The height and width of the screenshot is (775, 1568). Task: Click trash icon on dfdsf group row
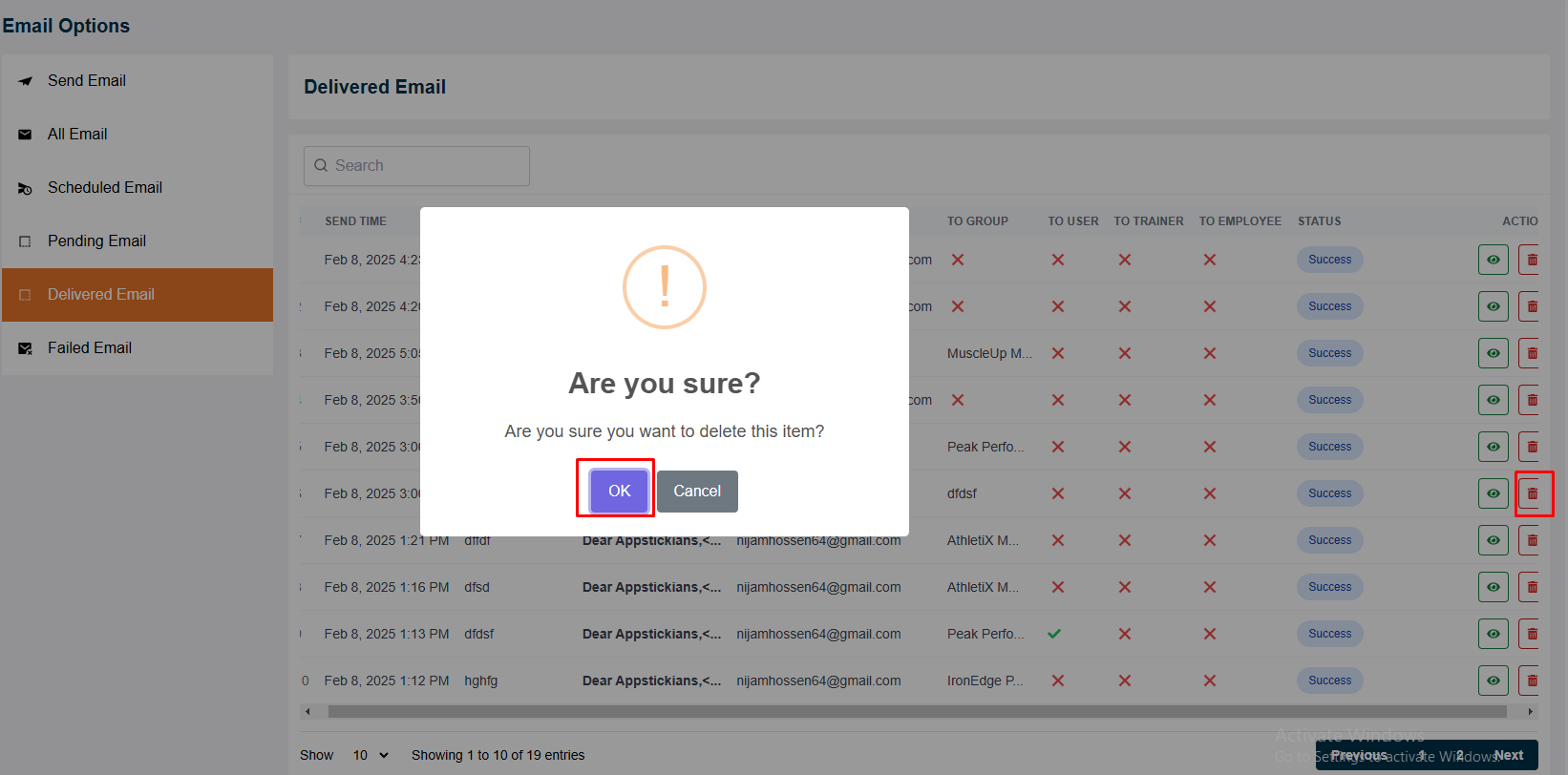point(1532,493)
